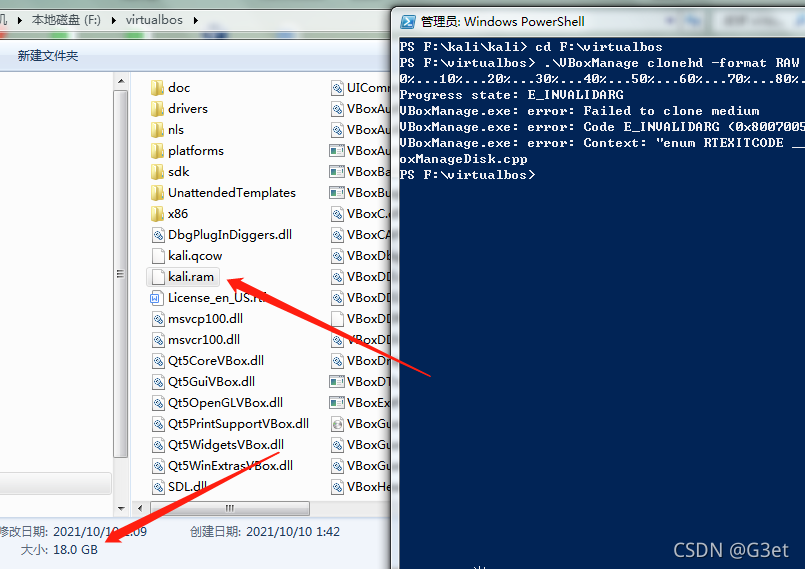Click the Qt5PrintSupportVBox.dll file icon
This screenshot has height=569, width=805.
[x=158, y=424]
